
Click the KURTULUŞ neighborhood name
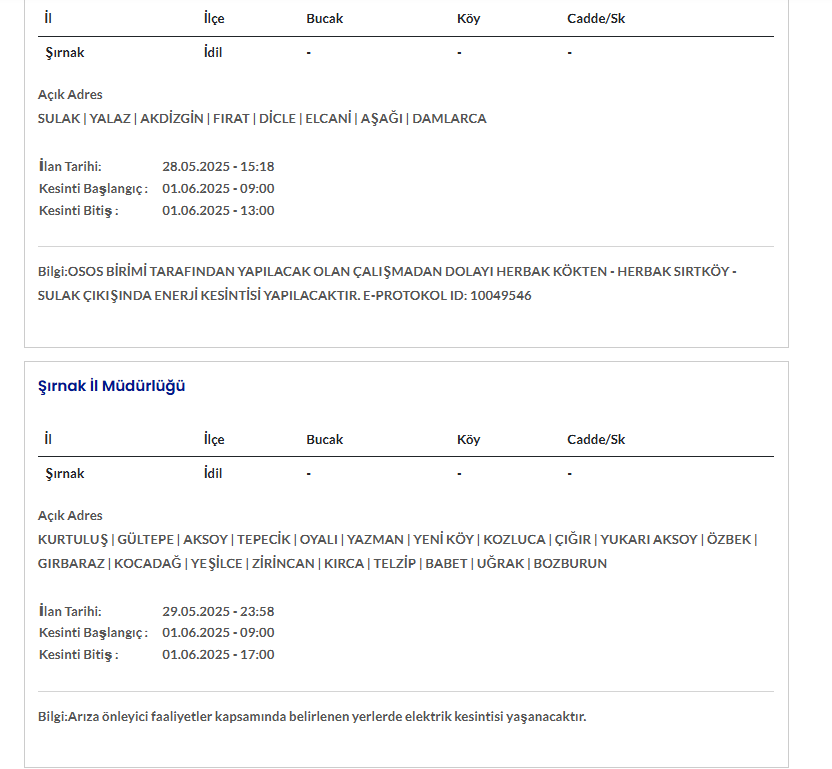pyautogui.click(x=72, y=539)
